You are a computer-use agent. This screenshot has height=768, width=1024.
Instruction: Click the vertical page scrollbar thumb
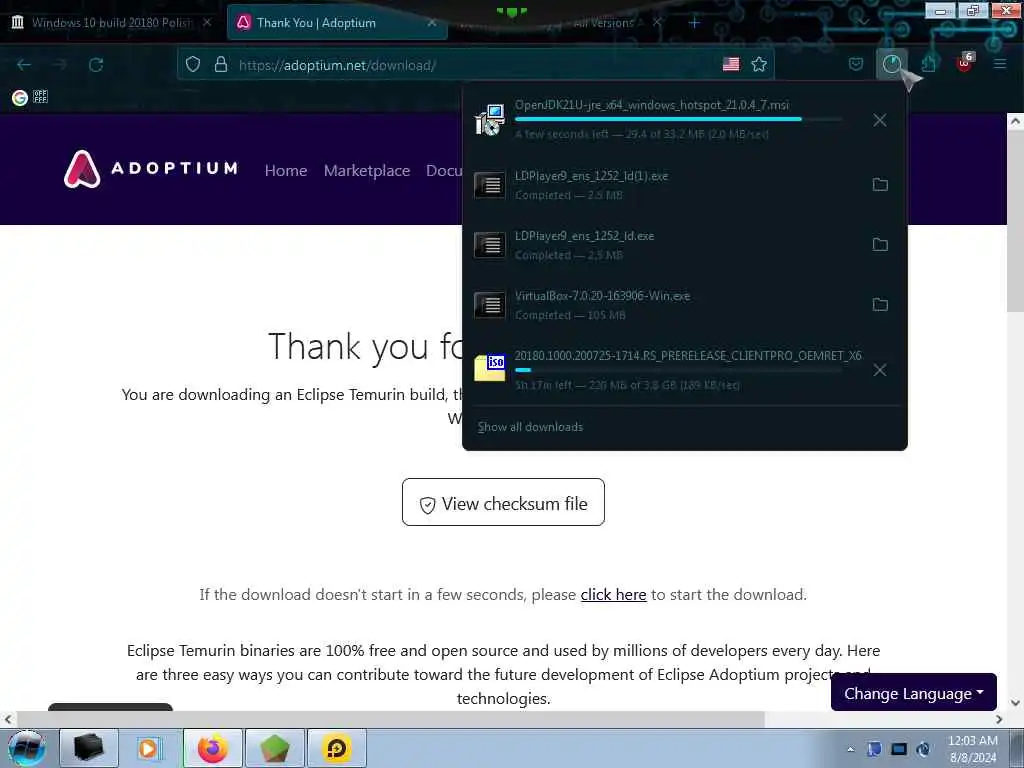pos(1015,220)
